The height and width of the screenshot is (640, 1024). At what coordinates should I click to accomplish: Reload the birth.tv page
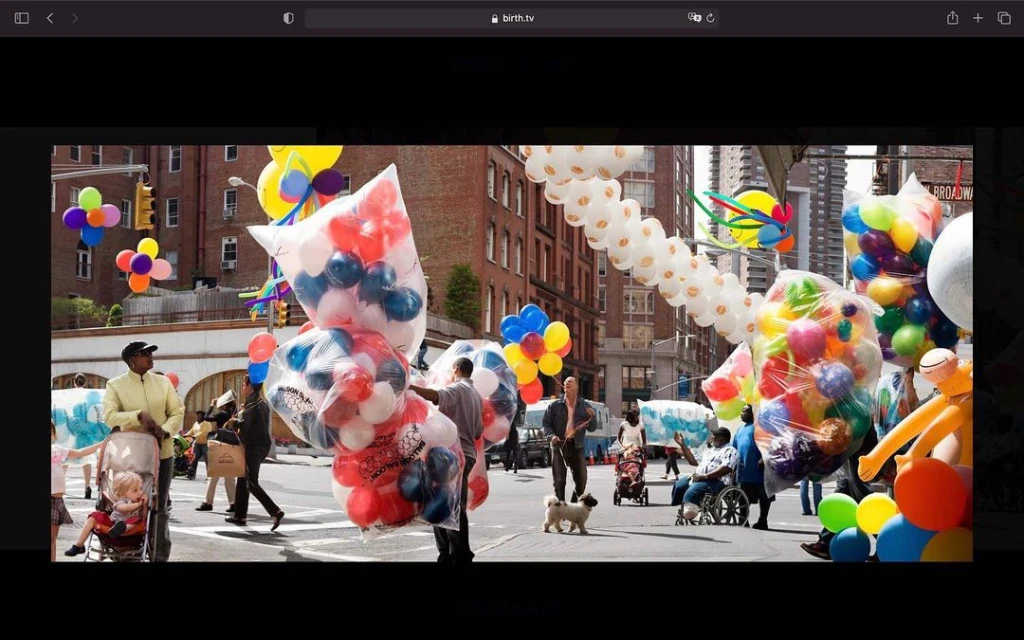click(x=710, y=18)
